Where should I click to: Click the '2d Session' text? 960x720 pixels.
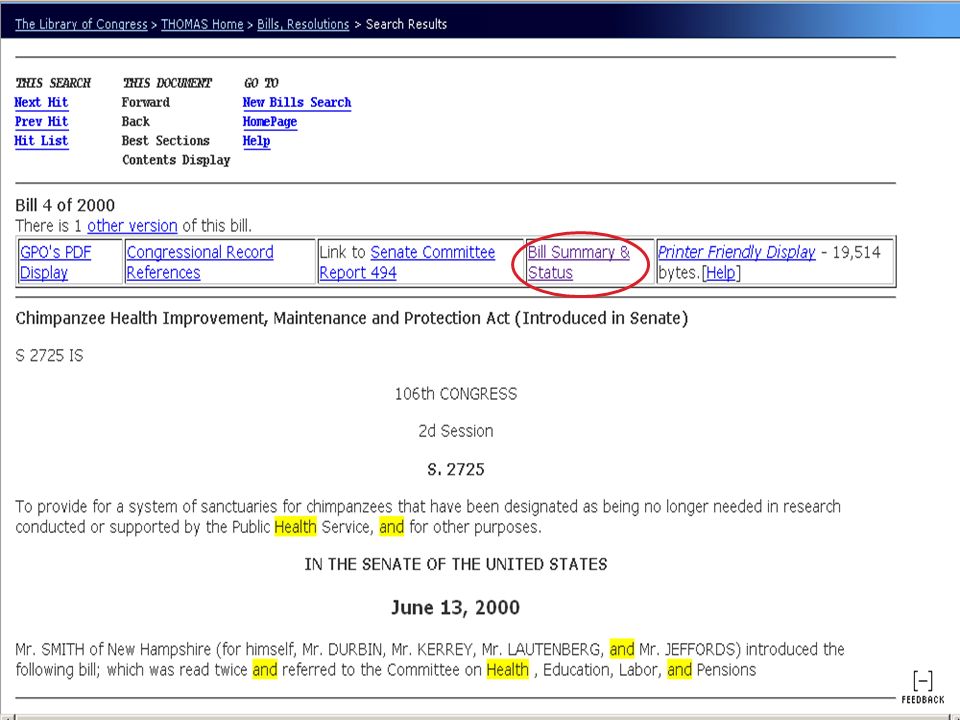(456, 431)
